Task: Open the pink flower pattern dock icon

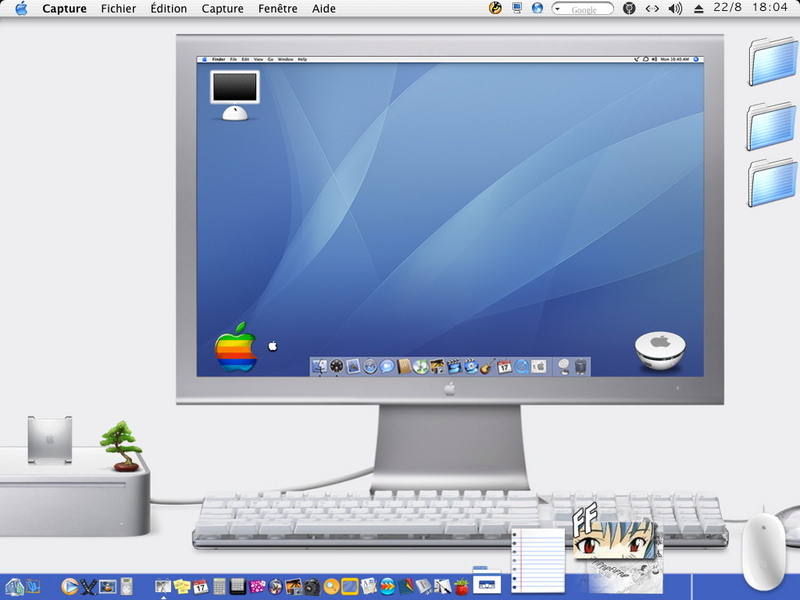Action: click(257, 587)
